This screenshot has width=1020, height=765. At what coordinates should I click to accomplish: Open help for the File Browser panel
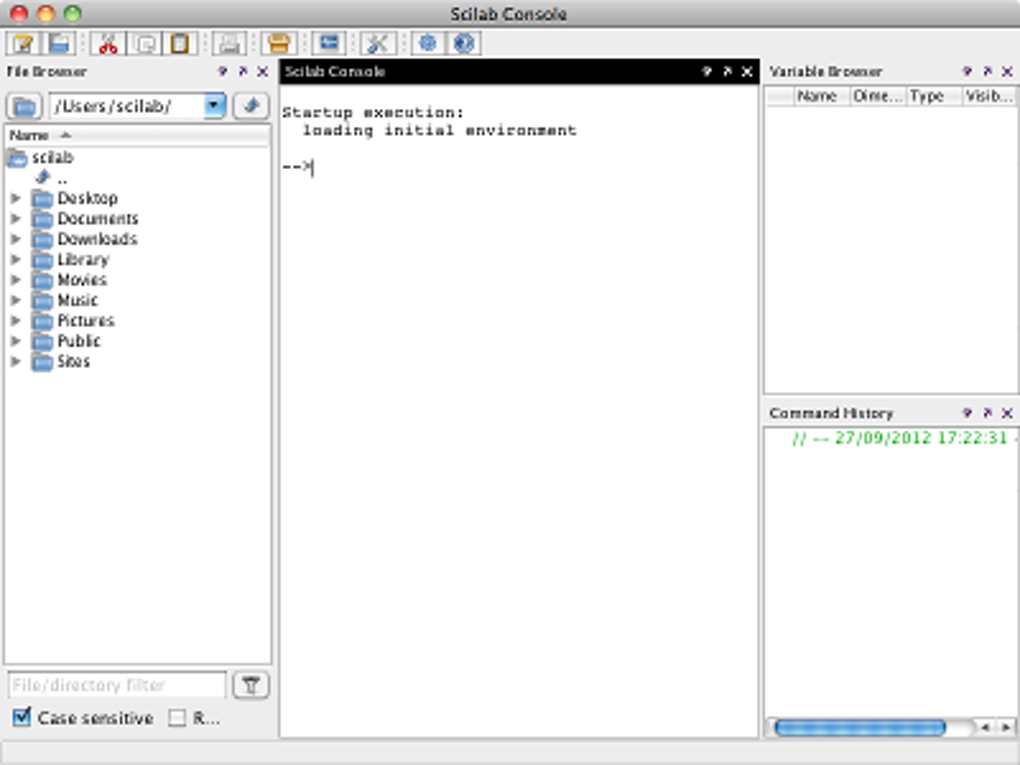(222, 72)
